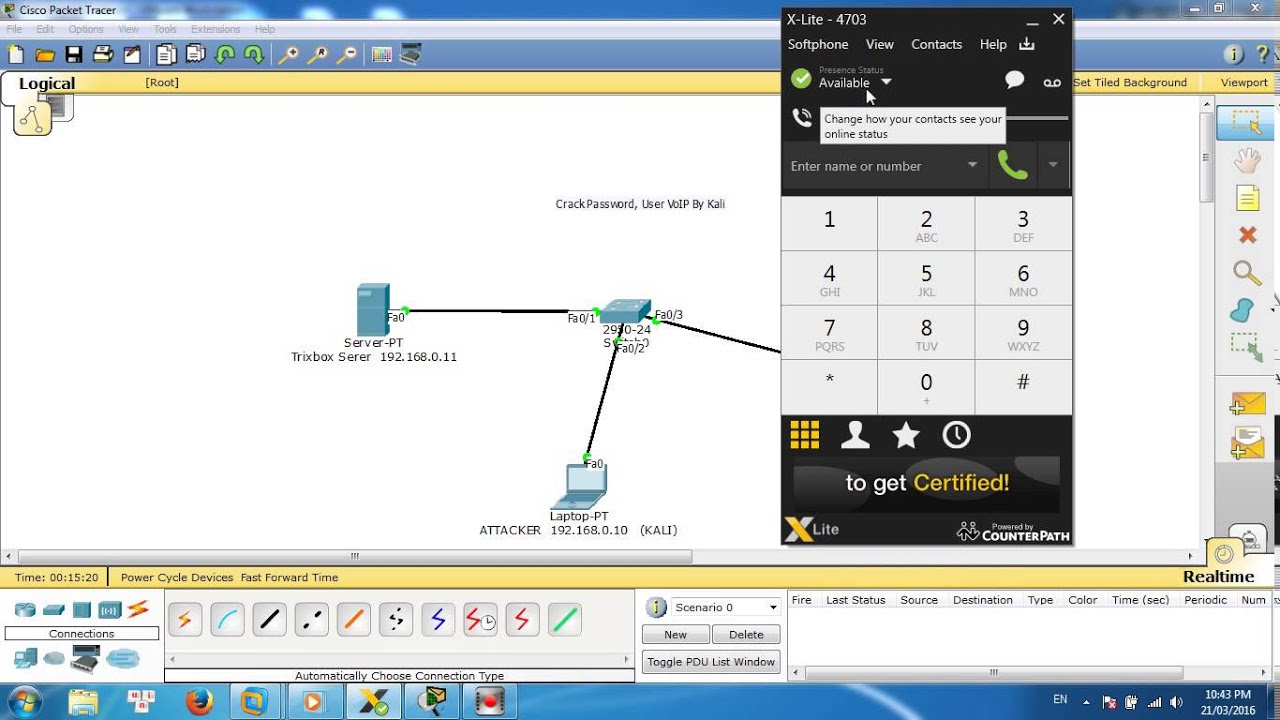
Task: Open the call button options dropdown arrow
Action: 1053,166
